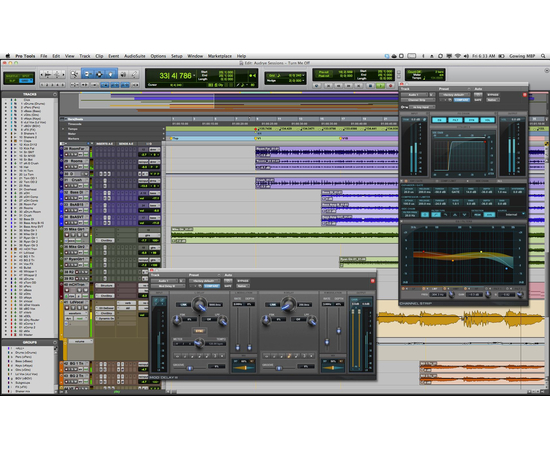Click Return to Zero transport button
550x450 pixels.
pyautogui.click(x=328, y=86)
